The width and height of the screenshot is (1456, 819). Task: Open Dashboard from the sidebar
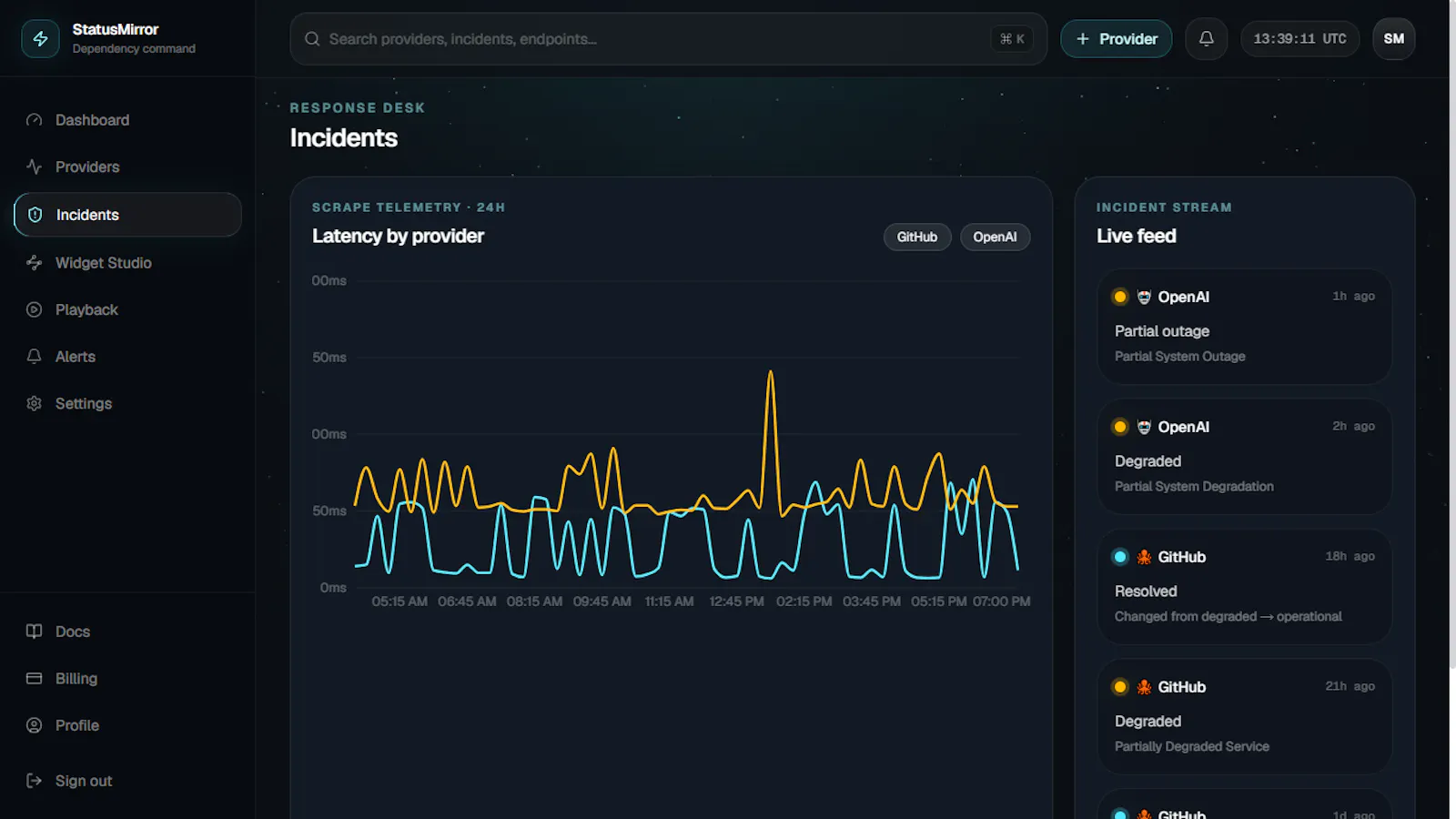tap(127, 120)
